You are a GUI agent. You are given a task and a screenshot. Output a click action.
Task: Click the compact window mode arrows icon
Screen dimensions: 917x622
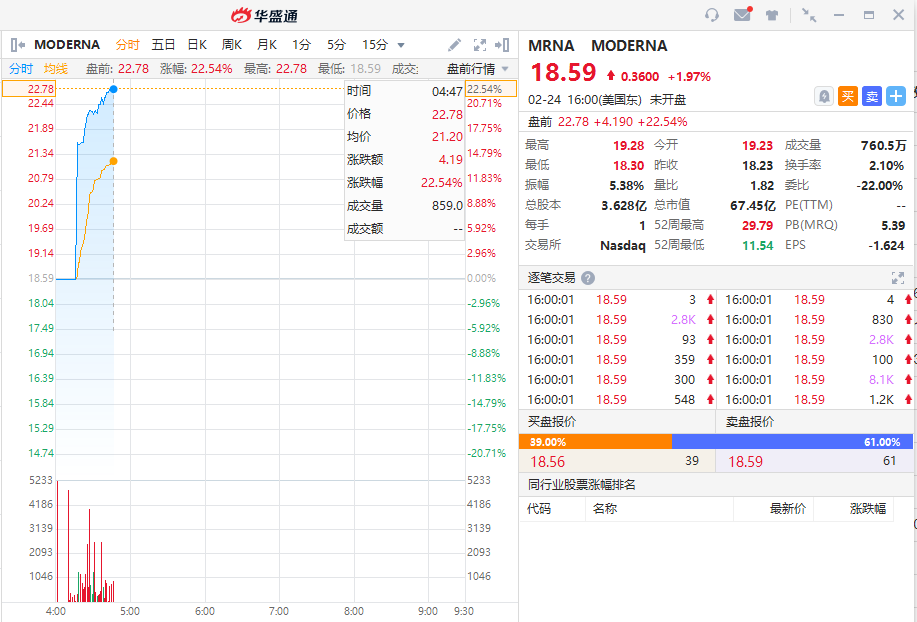809,15
